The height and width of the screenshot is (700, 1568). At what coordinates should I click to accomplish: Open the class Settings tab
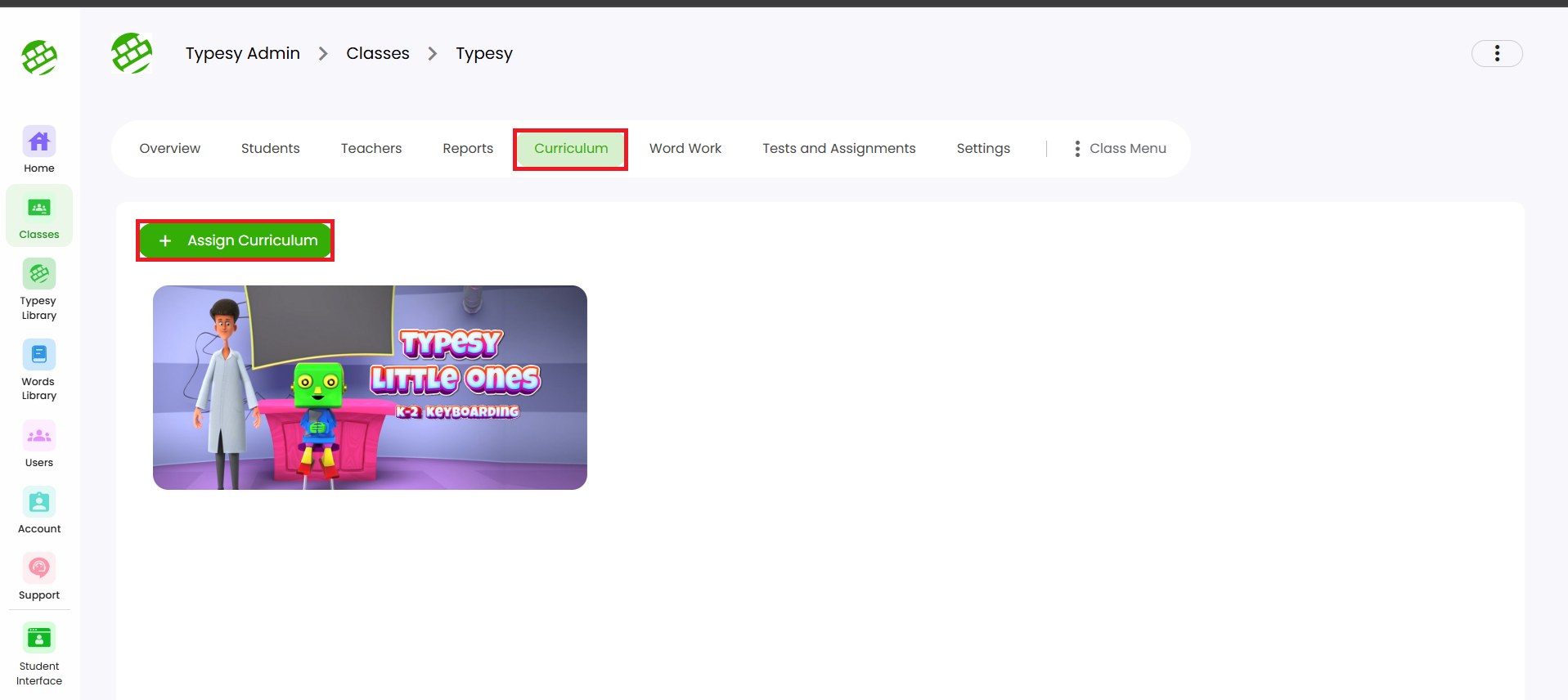[x=983, y=149]
